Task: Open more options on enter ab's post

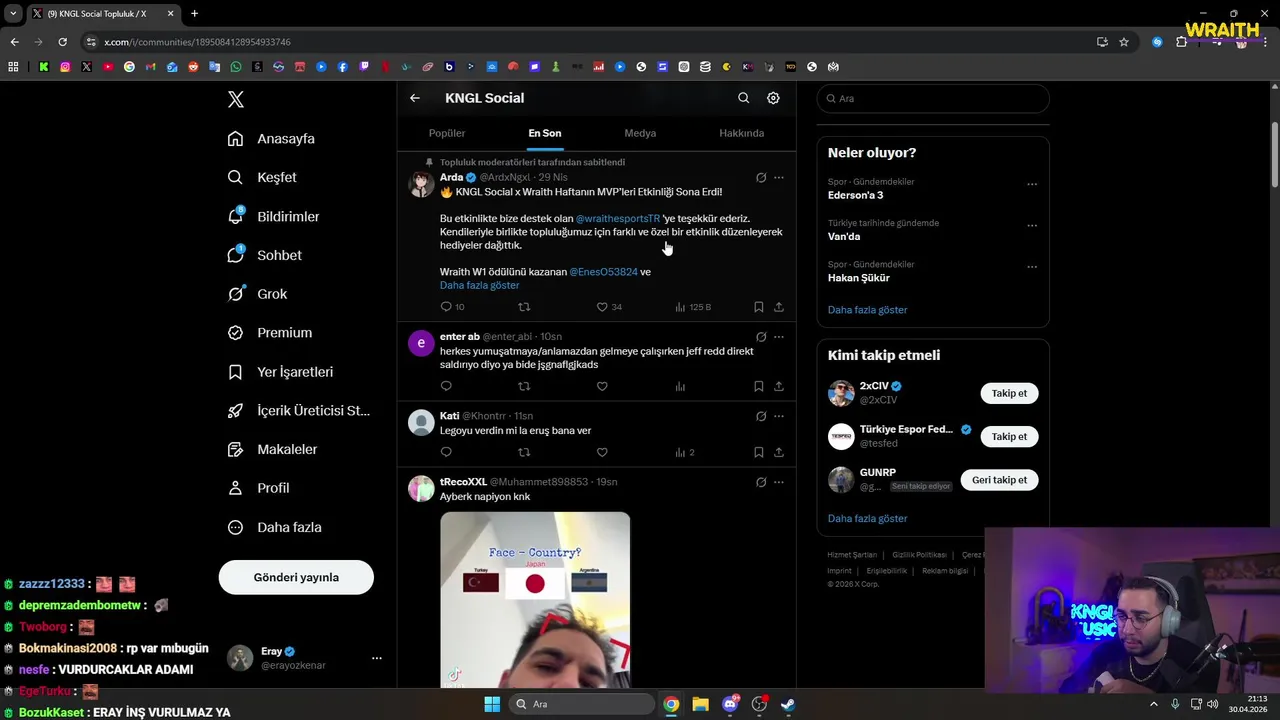Action: [779, 337]
